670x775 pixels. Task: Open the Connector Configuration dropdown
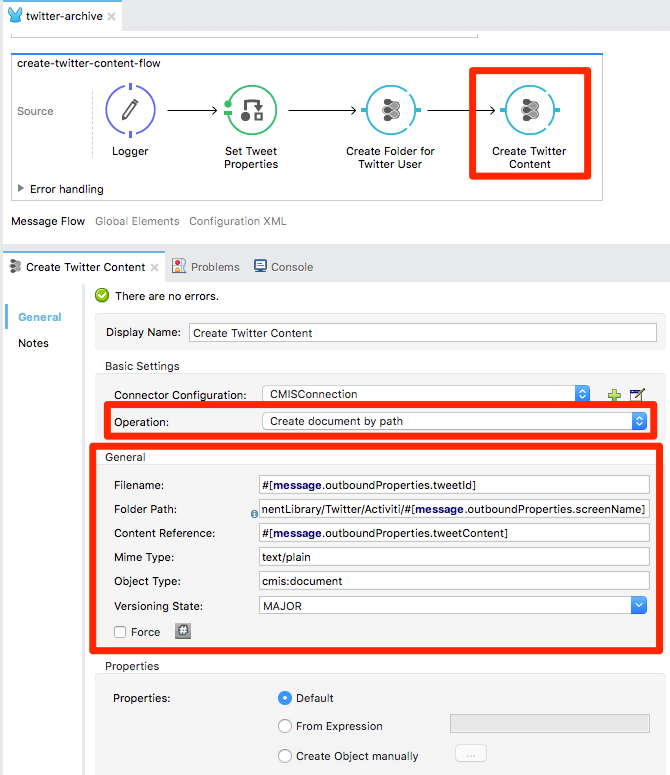click(583, 394)
